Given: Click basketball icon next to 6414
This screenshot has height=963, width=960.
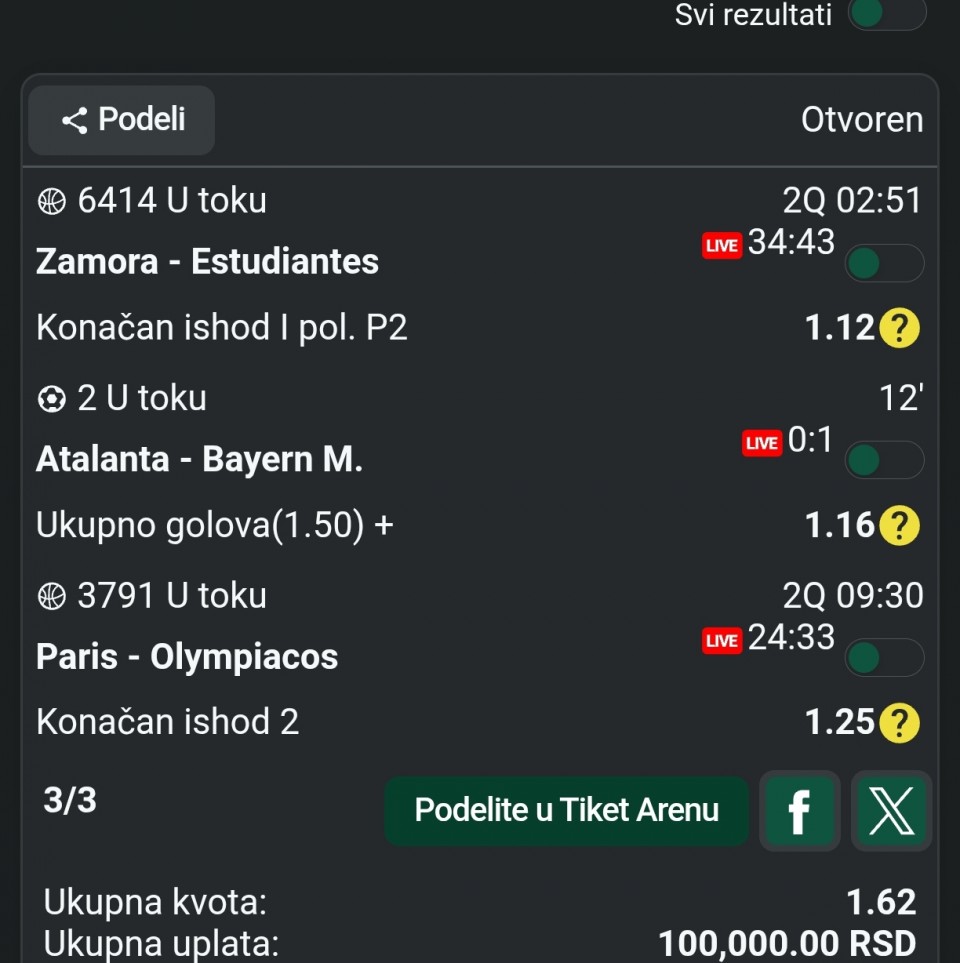Looking at the screenshot, I should pos(51,202).
